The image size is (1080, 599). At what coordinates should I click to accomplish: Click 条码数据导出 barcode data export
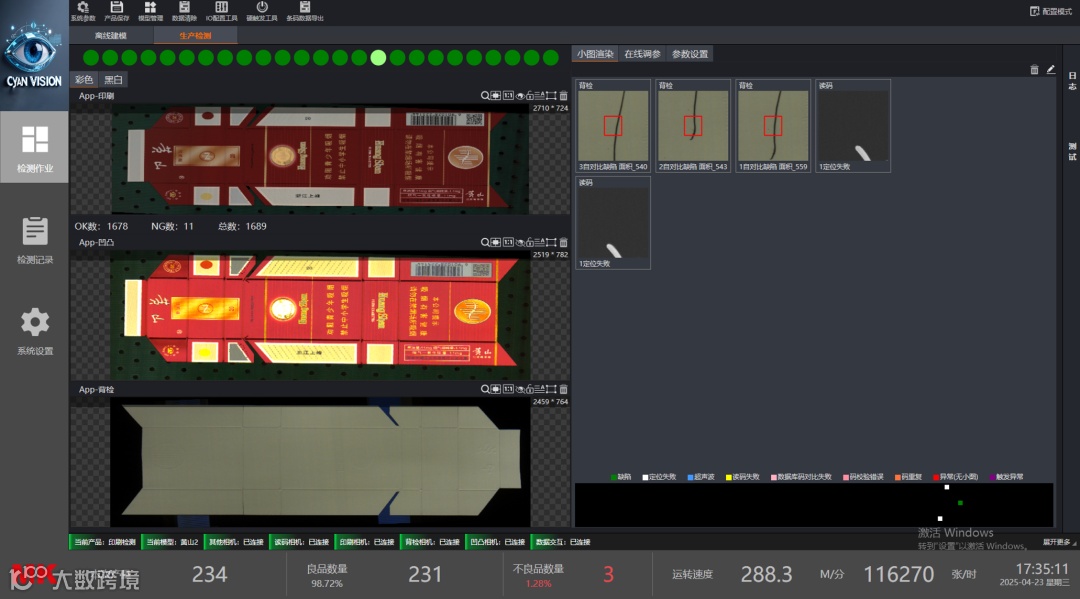tap(304, 11)
